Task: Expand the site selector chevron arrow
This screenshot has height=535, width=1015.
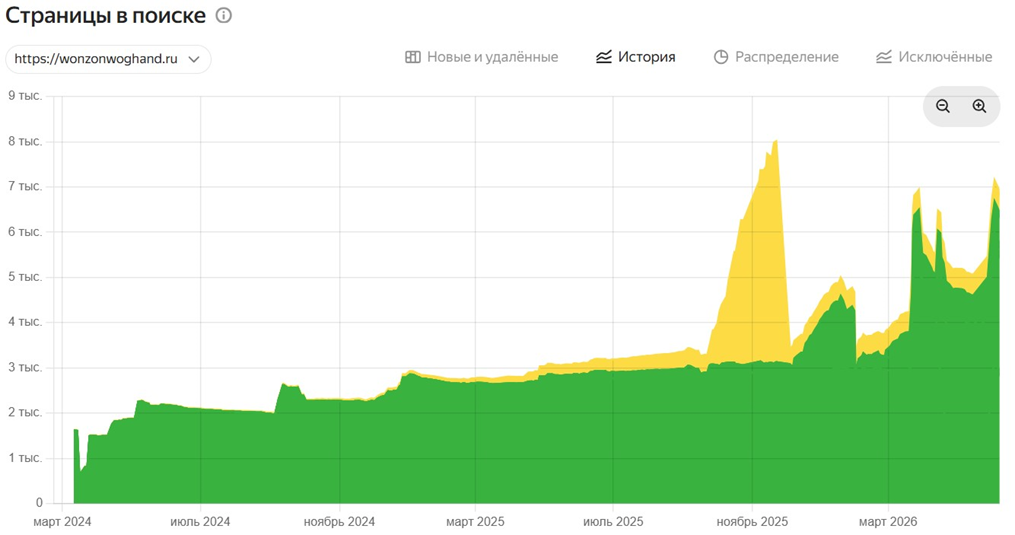Action: click(x=194, y=60)
